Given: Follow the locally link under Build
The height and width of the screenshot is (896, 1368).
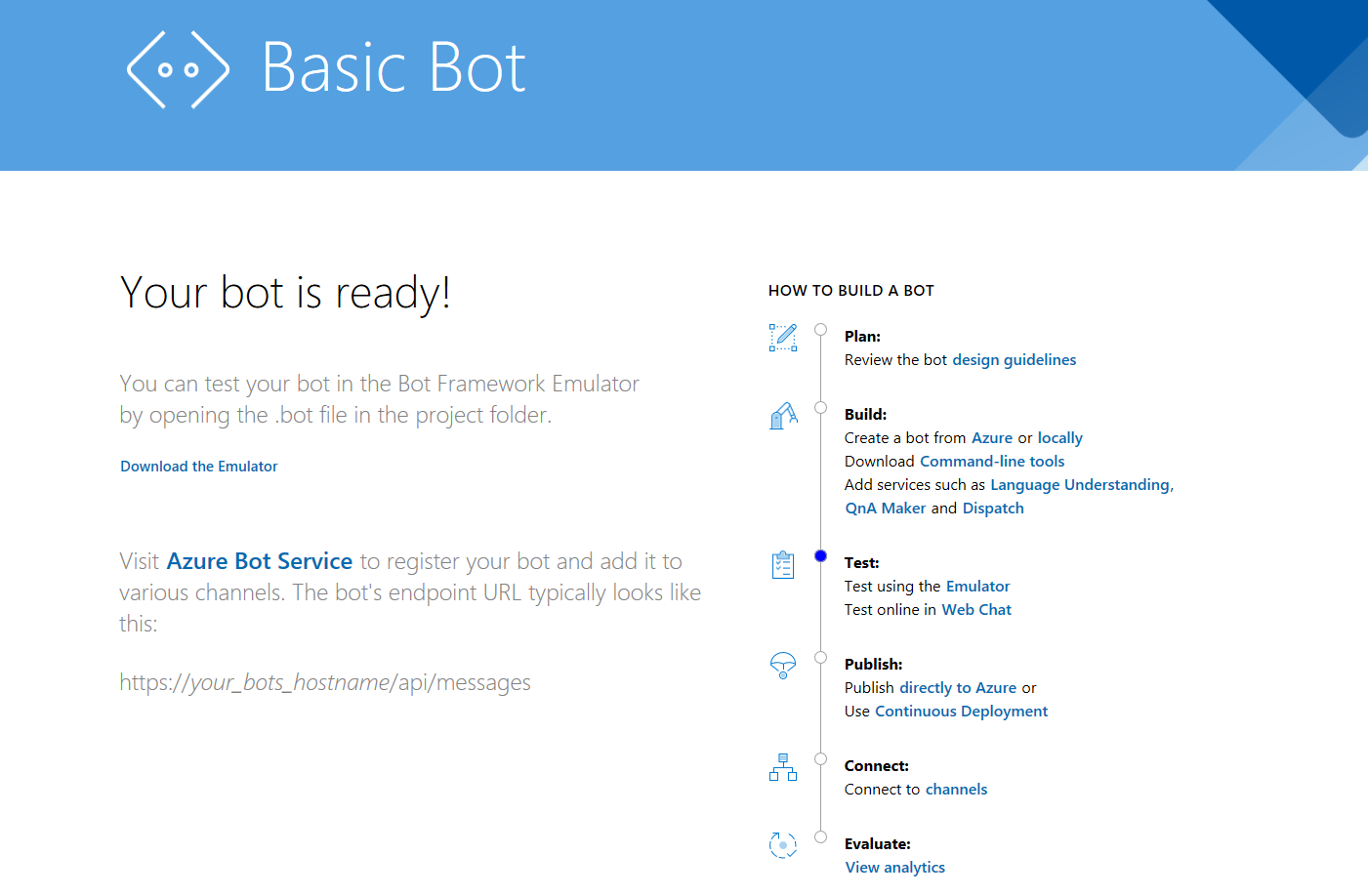Looking at the screenshot, I should (1060, 438).
